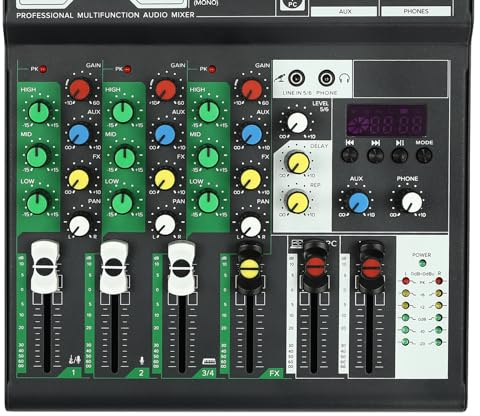
Task: Click the PHONE headphone output jack
Action: click(326, 79)
